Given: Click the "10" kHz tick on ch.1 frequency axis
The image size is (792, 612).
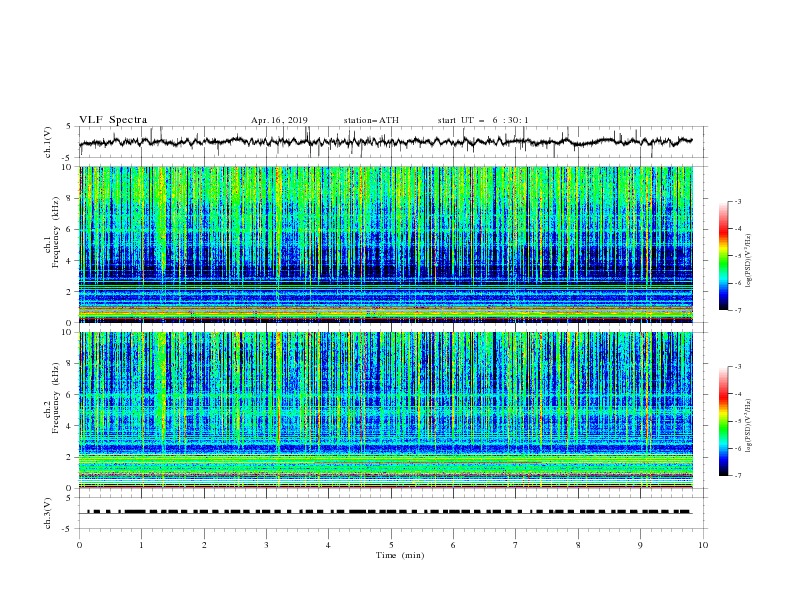Looking at the screenshot, I should 67,167.
